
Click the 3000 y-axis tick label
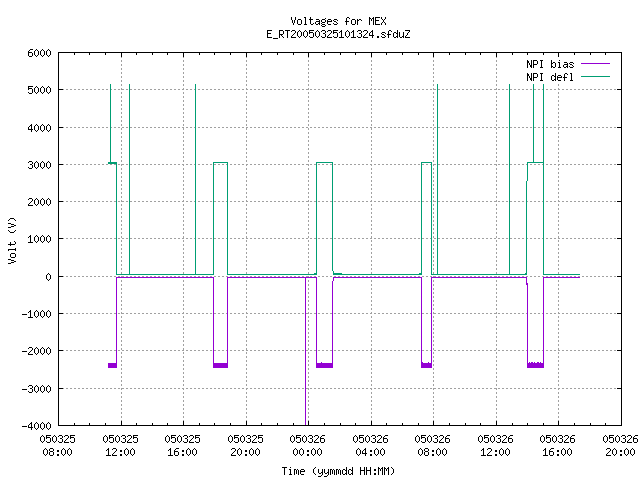39,165
